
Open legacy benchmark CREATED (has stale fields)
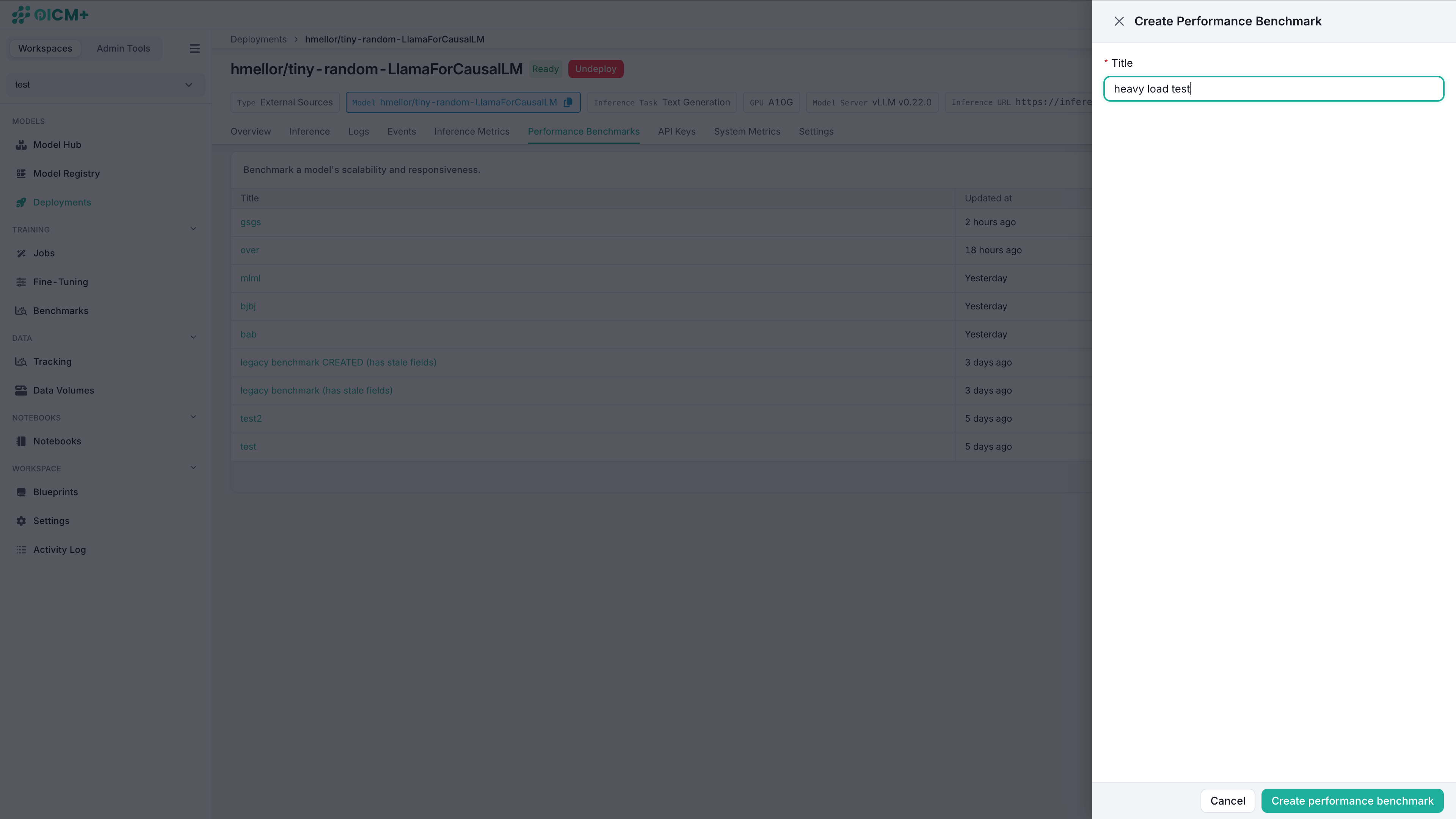click(x=339, y=362)
